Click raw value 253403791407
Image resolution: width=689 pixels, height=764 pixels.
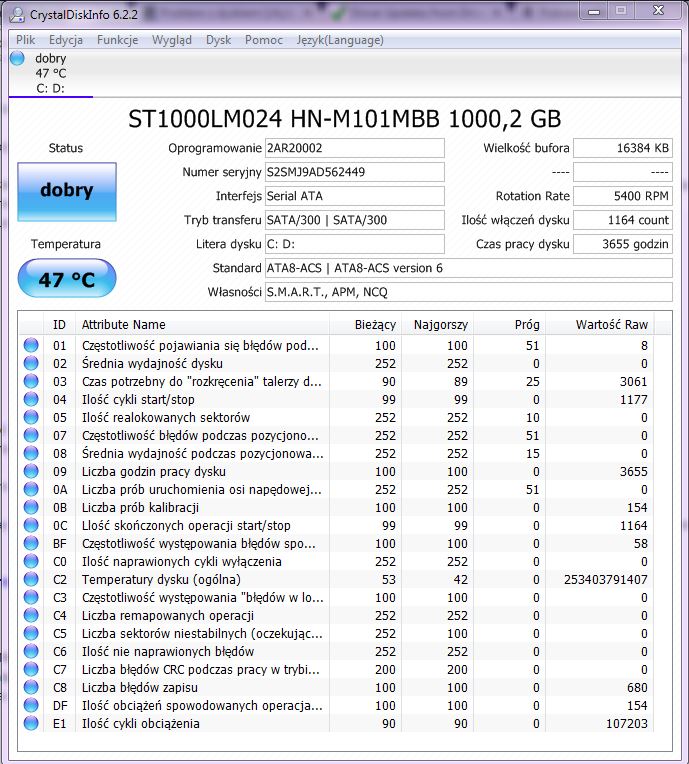point(606,580)
